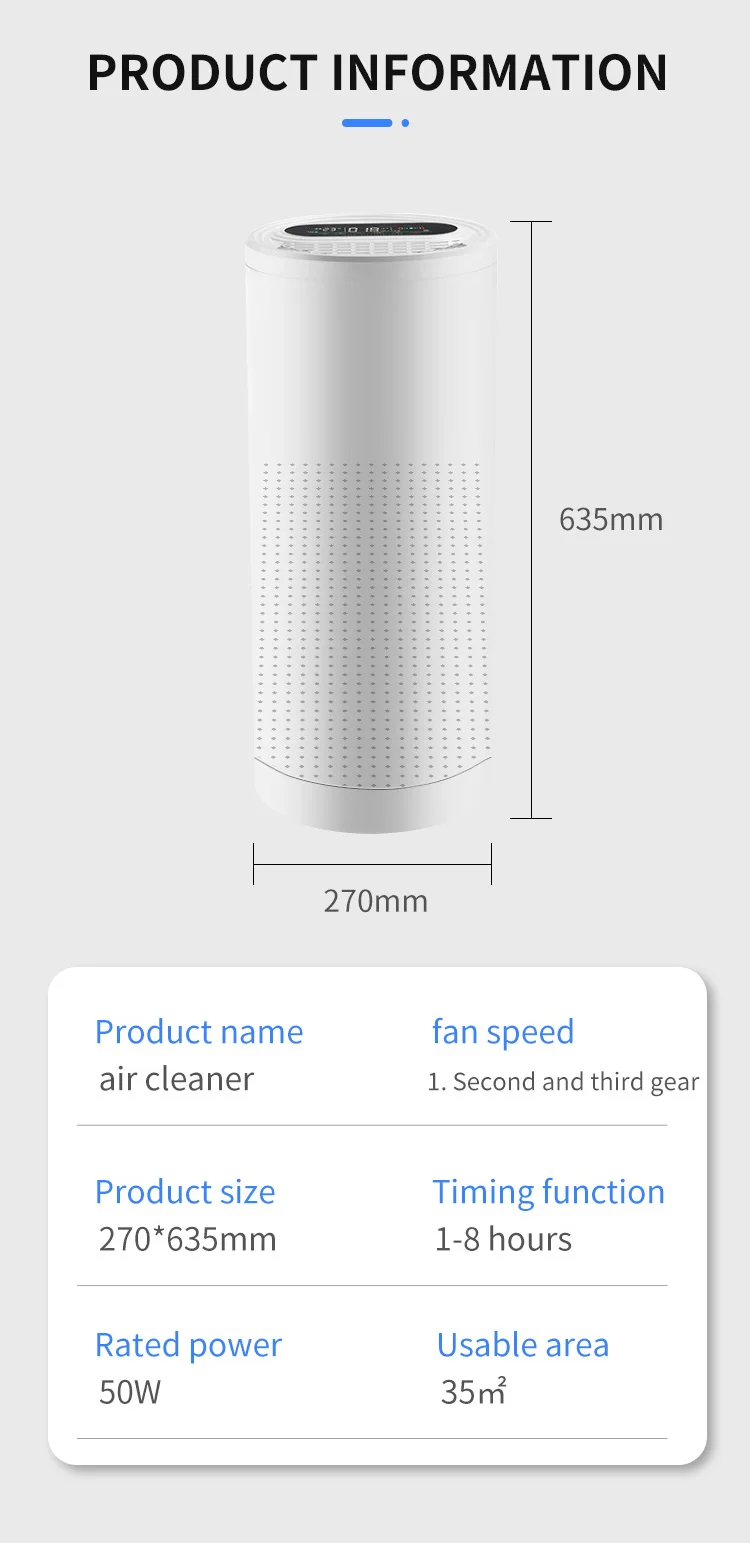The image size is (750, 1543).
Task: Click the Timing function label
Action: click(548, 1192)
